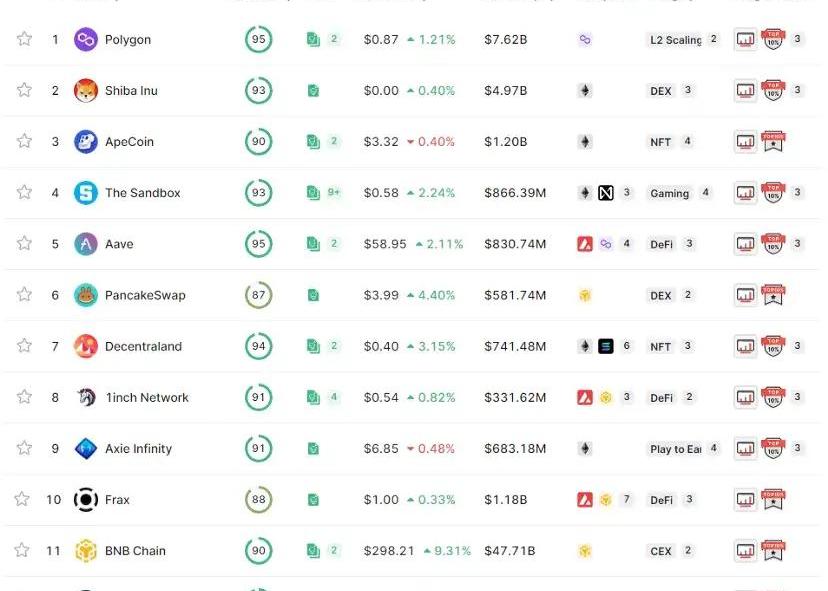Select the CEX tag in BNB Chain row
The height and width of the screenshot is (591, 828).
(x=661, y=551)
